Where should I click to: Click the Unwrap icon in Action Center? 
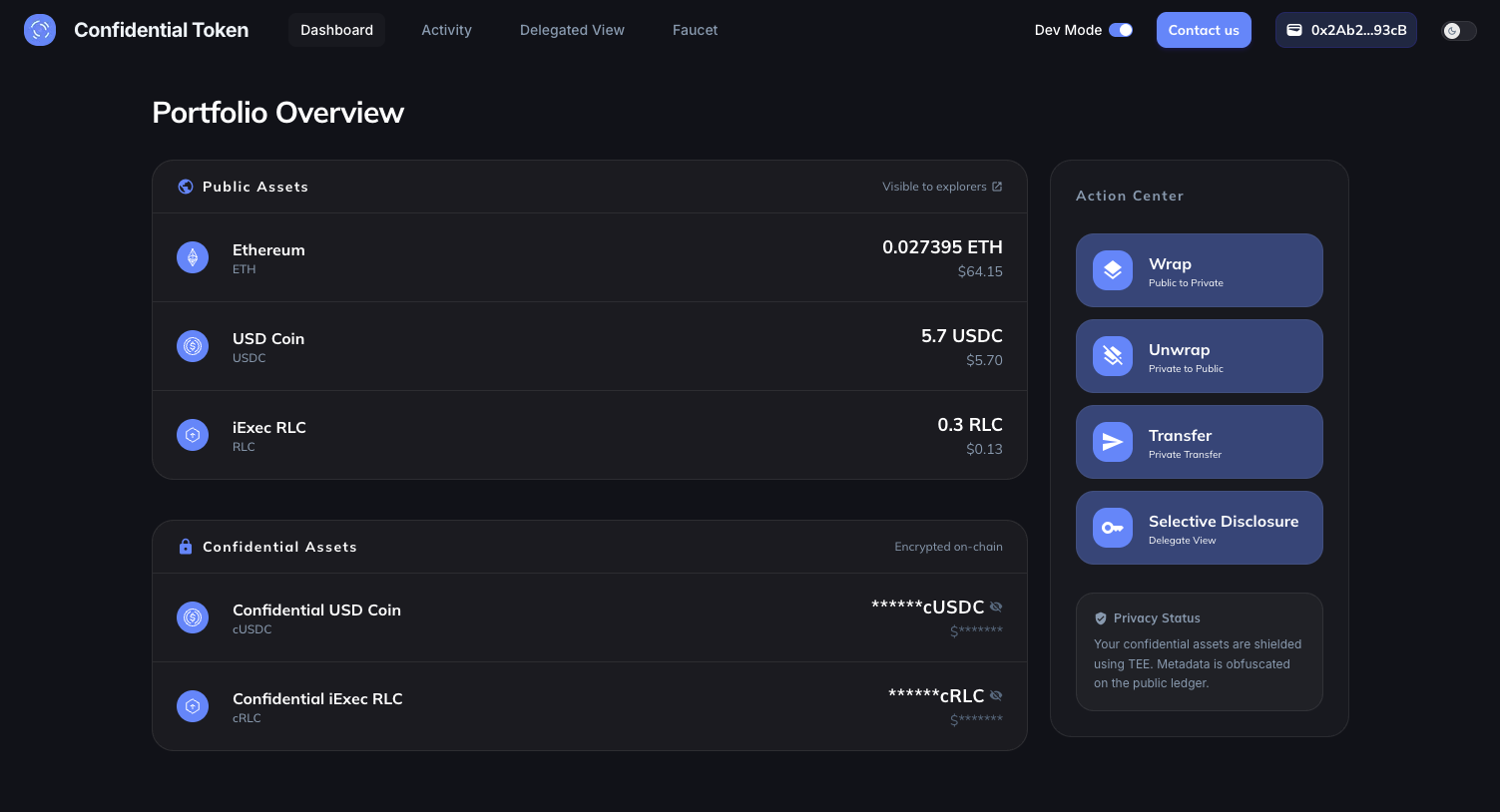click(1112, 355)
